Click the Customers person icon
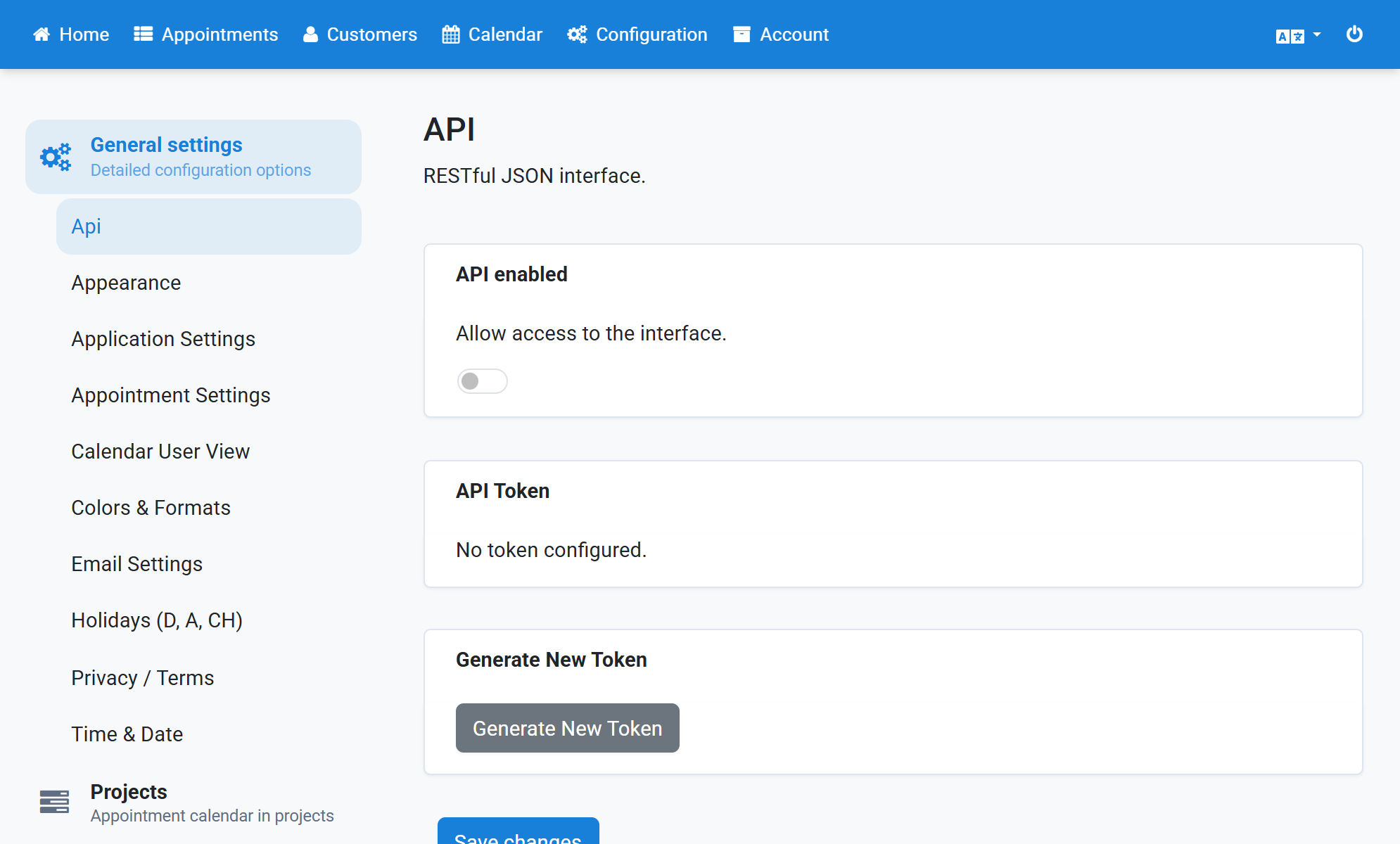 point(310,34)
